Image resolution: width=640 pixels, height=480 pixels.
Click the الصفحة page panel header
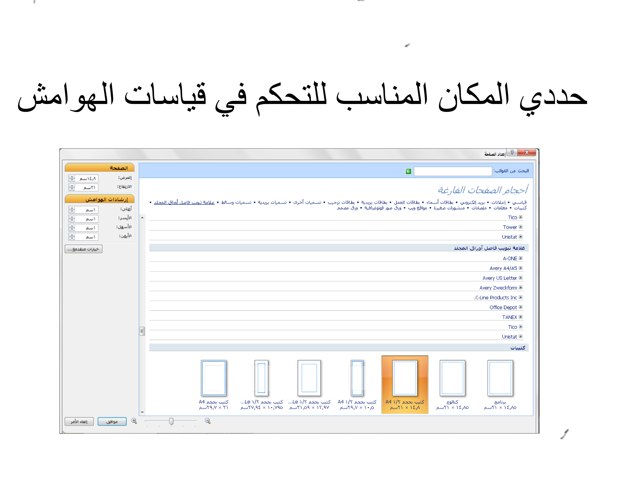(x=100, y=168)
